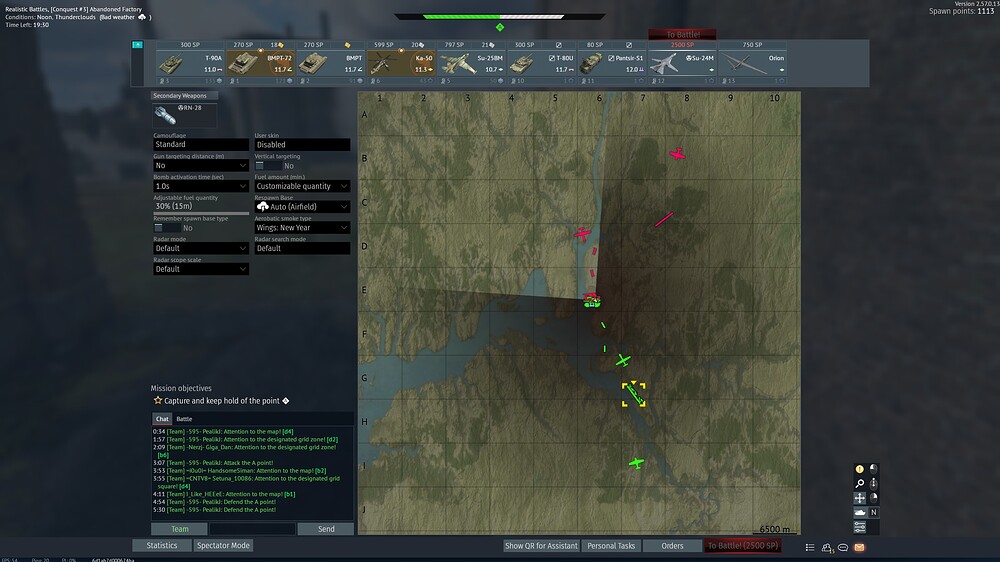Click the yellow-bracketed spawn marker on map
Image resolution: width=1000 pixels, height=562 pixels.
[633, 394]
